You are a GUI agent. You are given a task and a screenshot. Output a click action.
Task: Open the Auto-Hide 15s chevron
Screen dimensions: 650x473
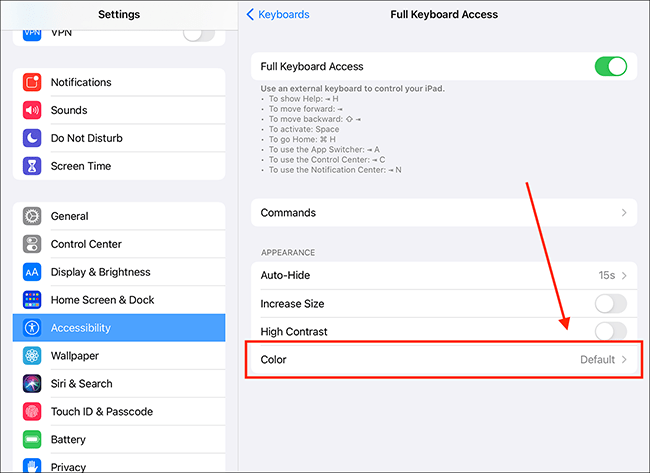[612, 275]
